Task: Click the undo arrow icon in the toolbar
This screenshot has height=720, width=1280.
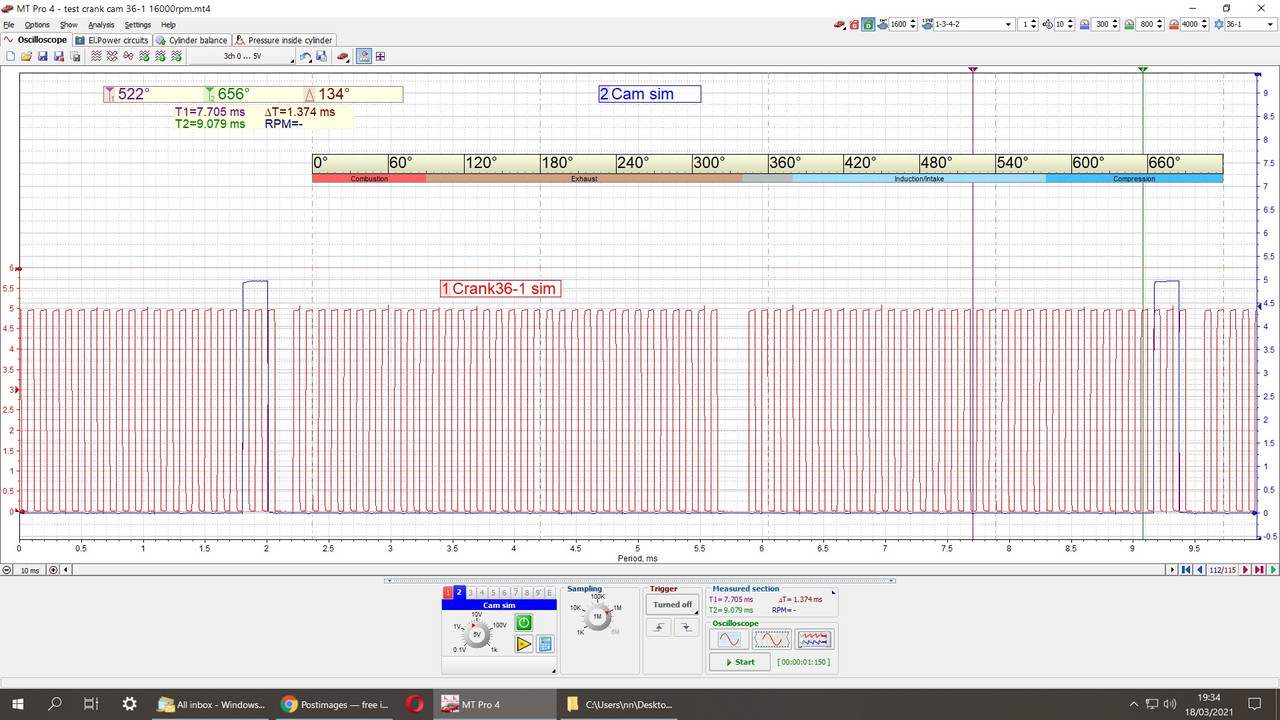Action: [x=305, y=56]
